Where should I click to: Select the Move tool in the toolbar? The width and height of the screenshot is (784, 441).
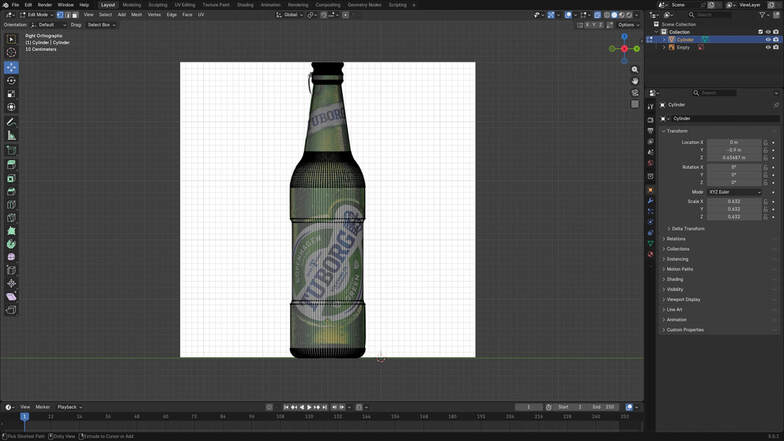11,67
